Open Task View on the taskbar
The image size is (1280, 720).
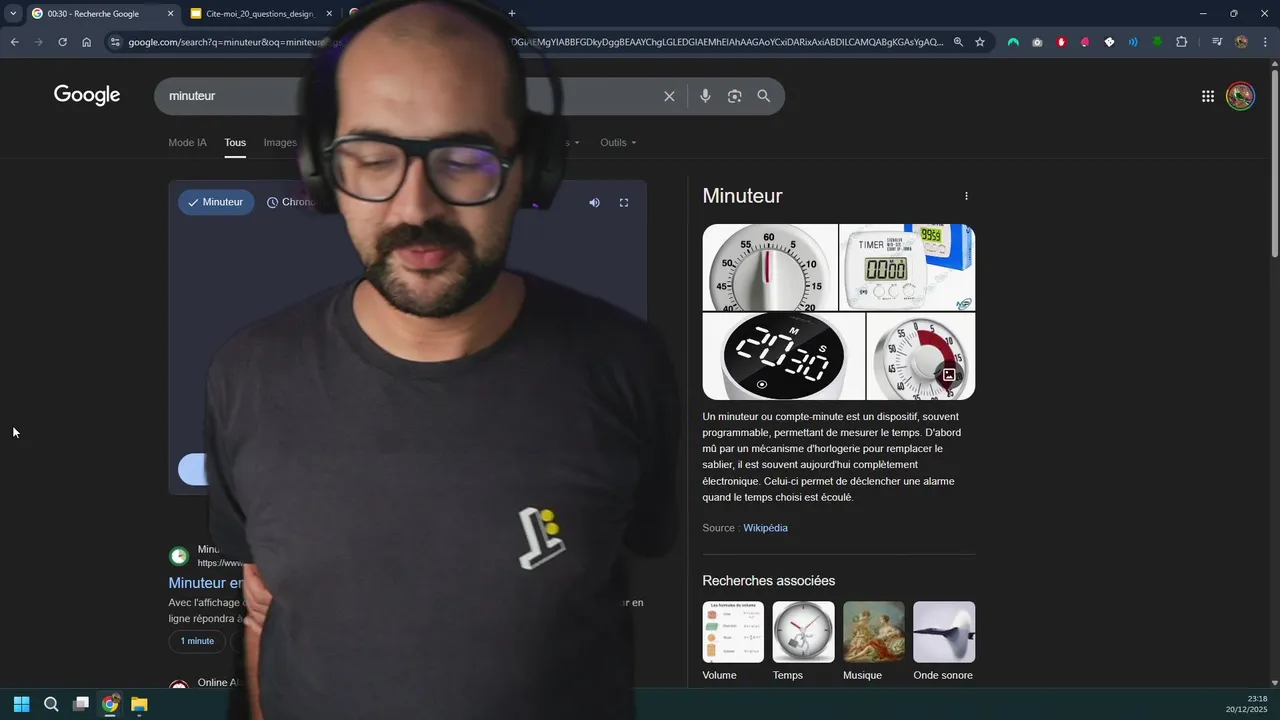[x=81, y=704]
